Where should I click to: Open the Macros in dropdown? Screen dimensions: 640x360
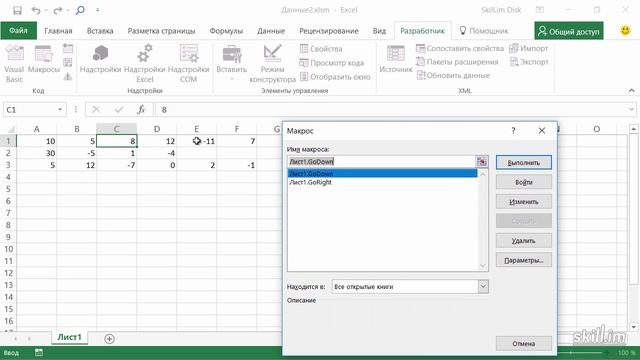(483, 287)
